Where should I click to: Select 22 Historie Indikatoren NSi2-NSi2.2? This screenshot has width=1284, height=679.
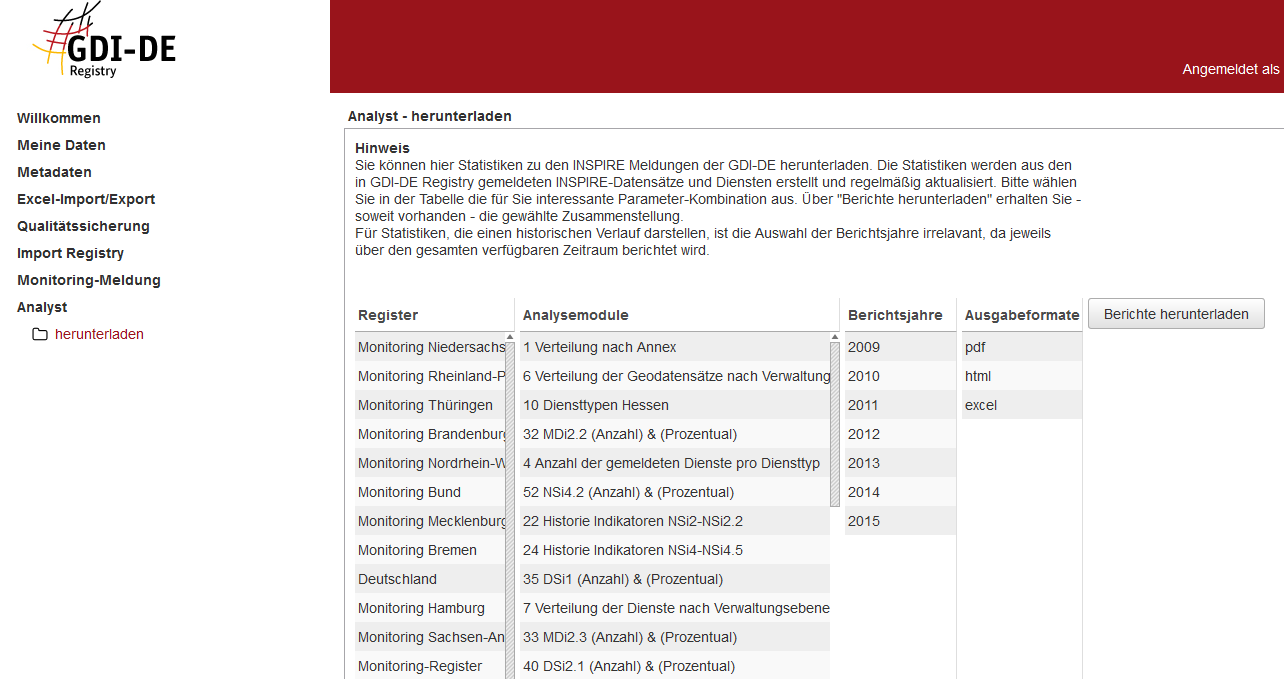(675, 521)
